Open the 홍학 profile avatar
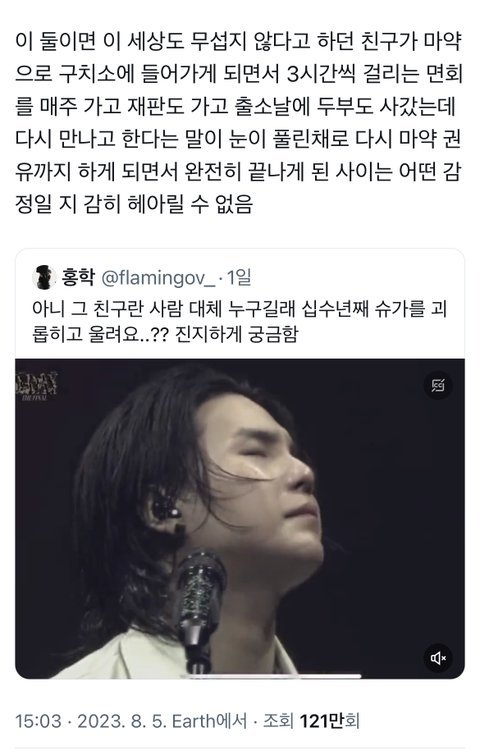Viewport: 480px width, 755px height. (44, 277)
